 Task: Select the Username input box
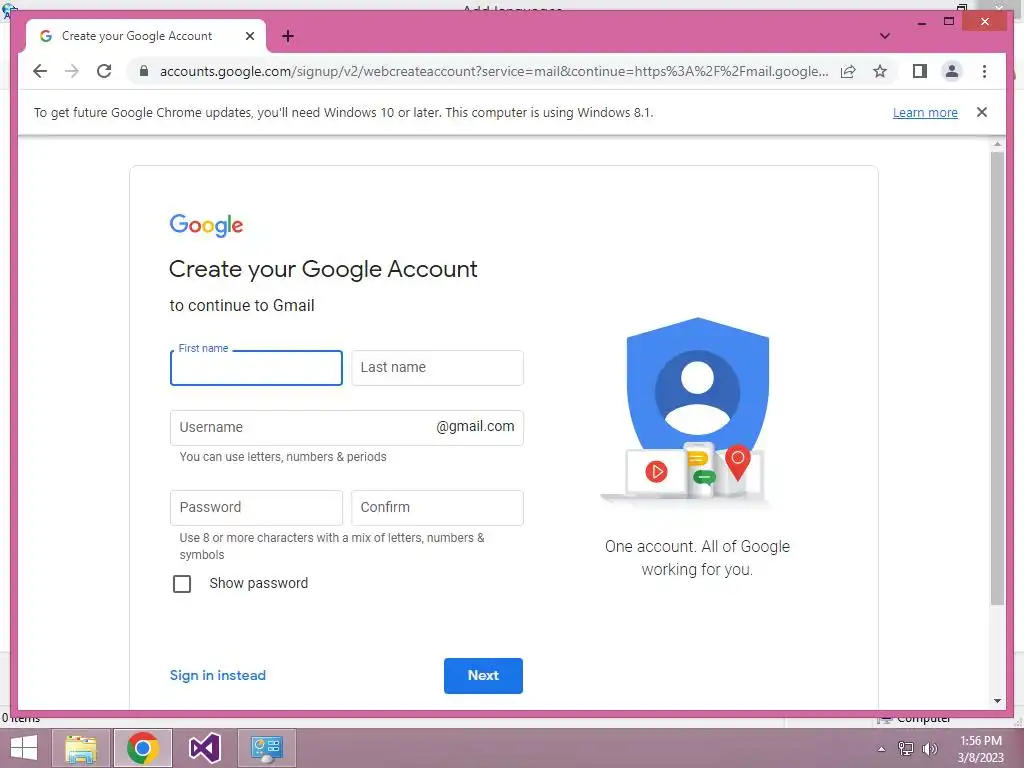346,428
